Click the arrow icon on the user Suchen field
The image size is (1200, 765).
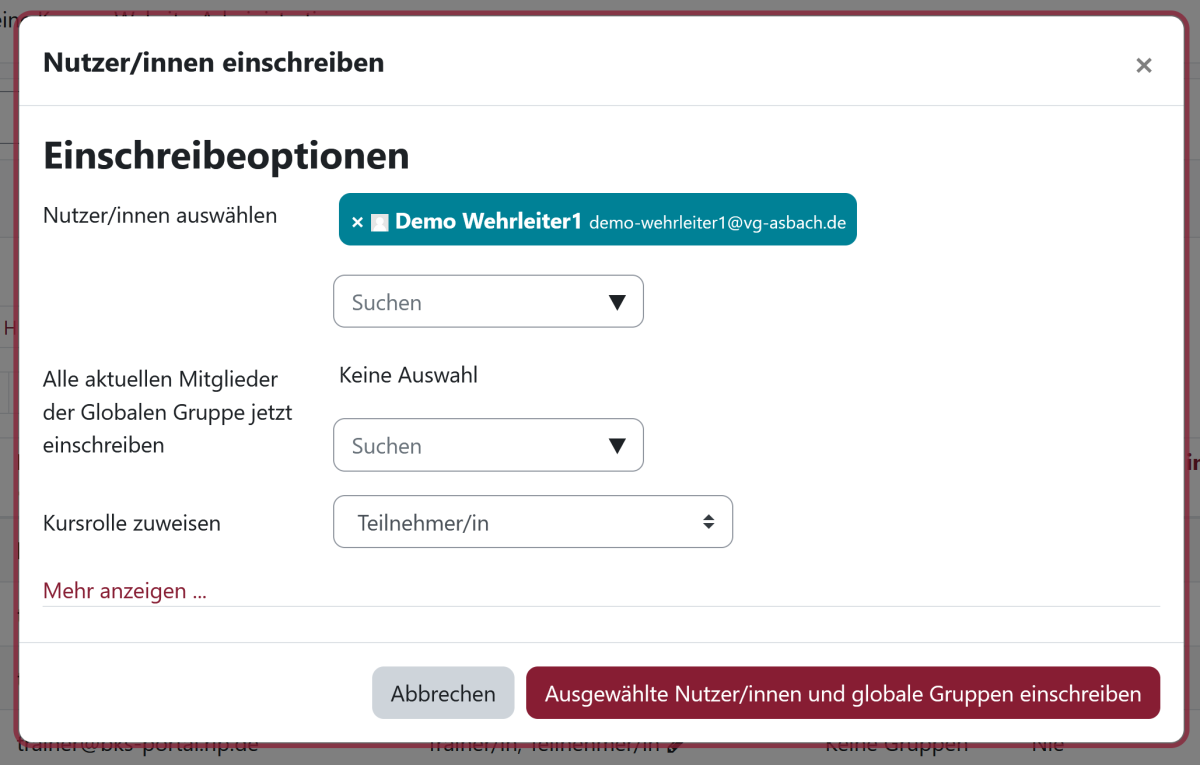[x=617, y=302]
